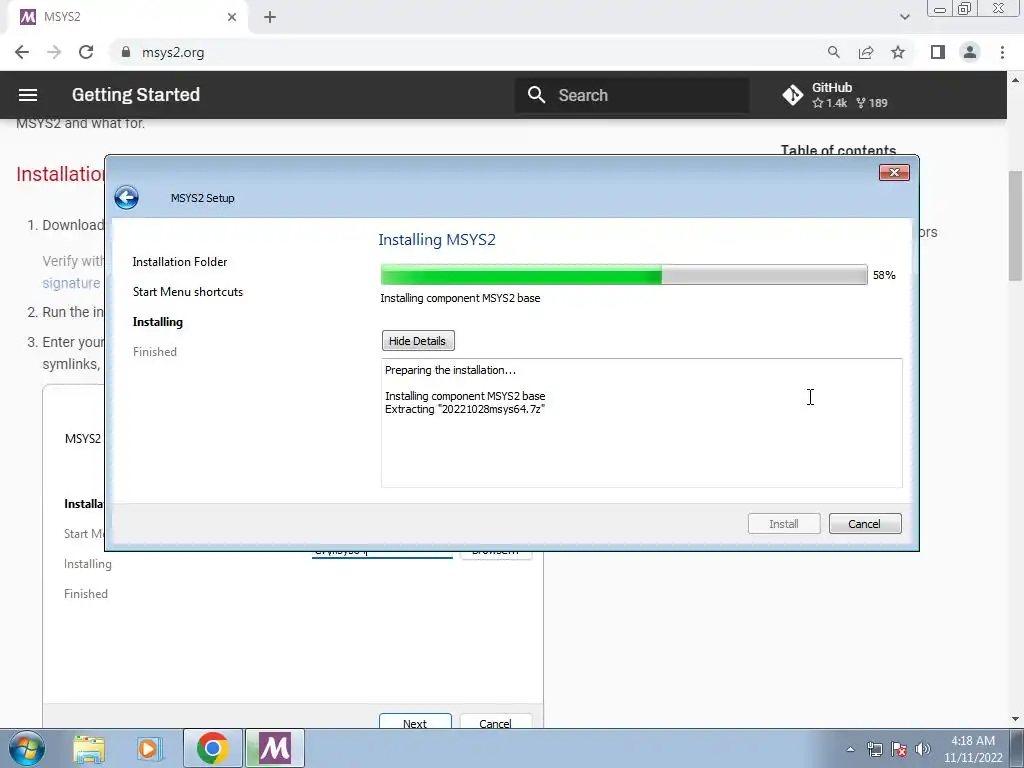Select 'Finished' step in setup dialog sidebar
Viewport: 1024px width, 768px height.
coord(155,352)
